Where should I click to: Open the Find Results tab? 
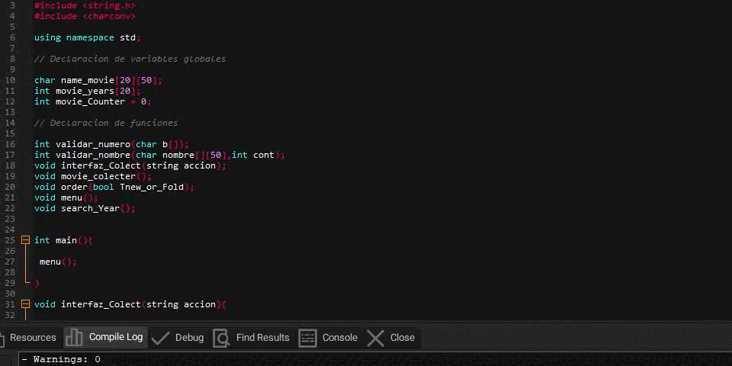click(251, 338)
